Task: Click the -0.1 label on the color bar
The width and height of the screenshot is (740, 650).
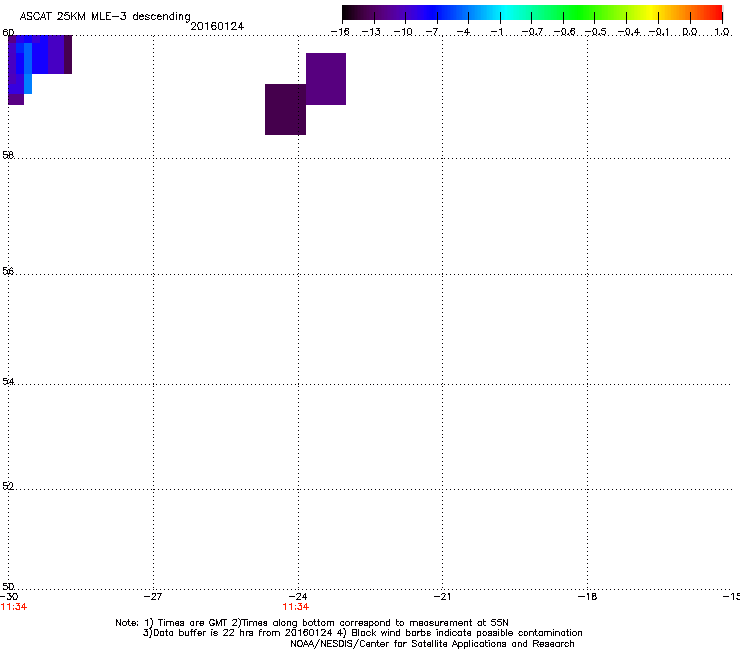Action: coord(659,32)
